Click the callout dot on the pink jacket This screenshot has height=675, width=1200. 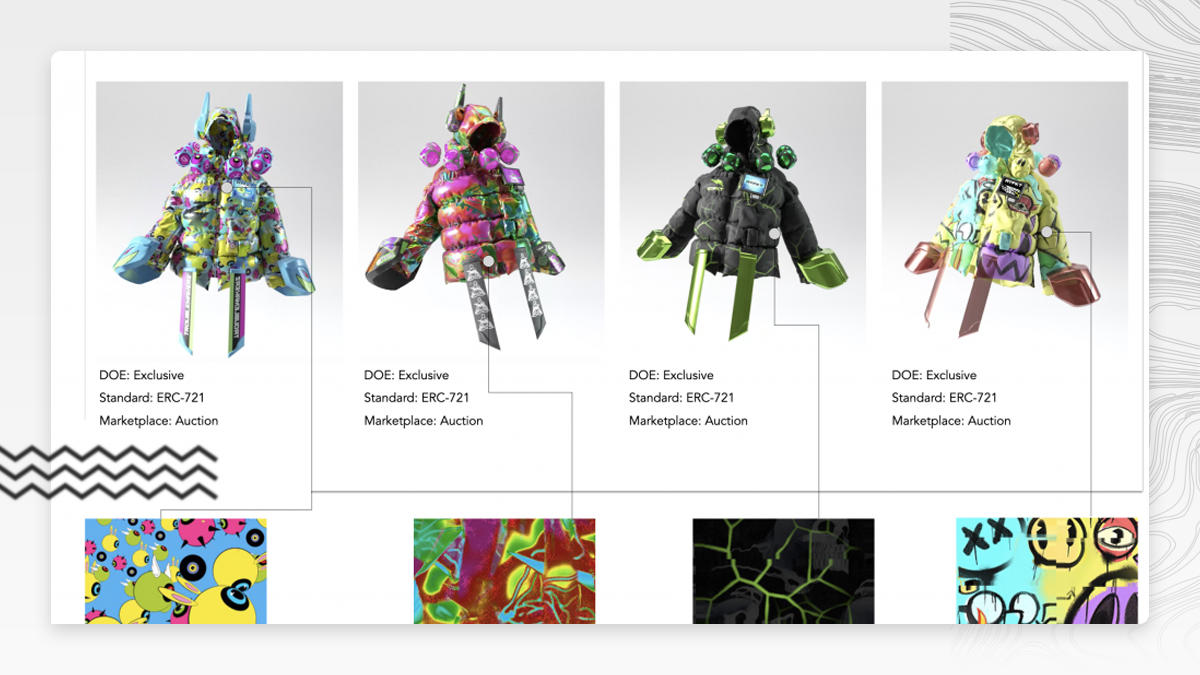(488, 260)
